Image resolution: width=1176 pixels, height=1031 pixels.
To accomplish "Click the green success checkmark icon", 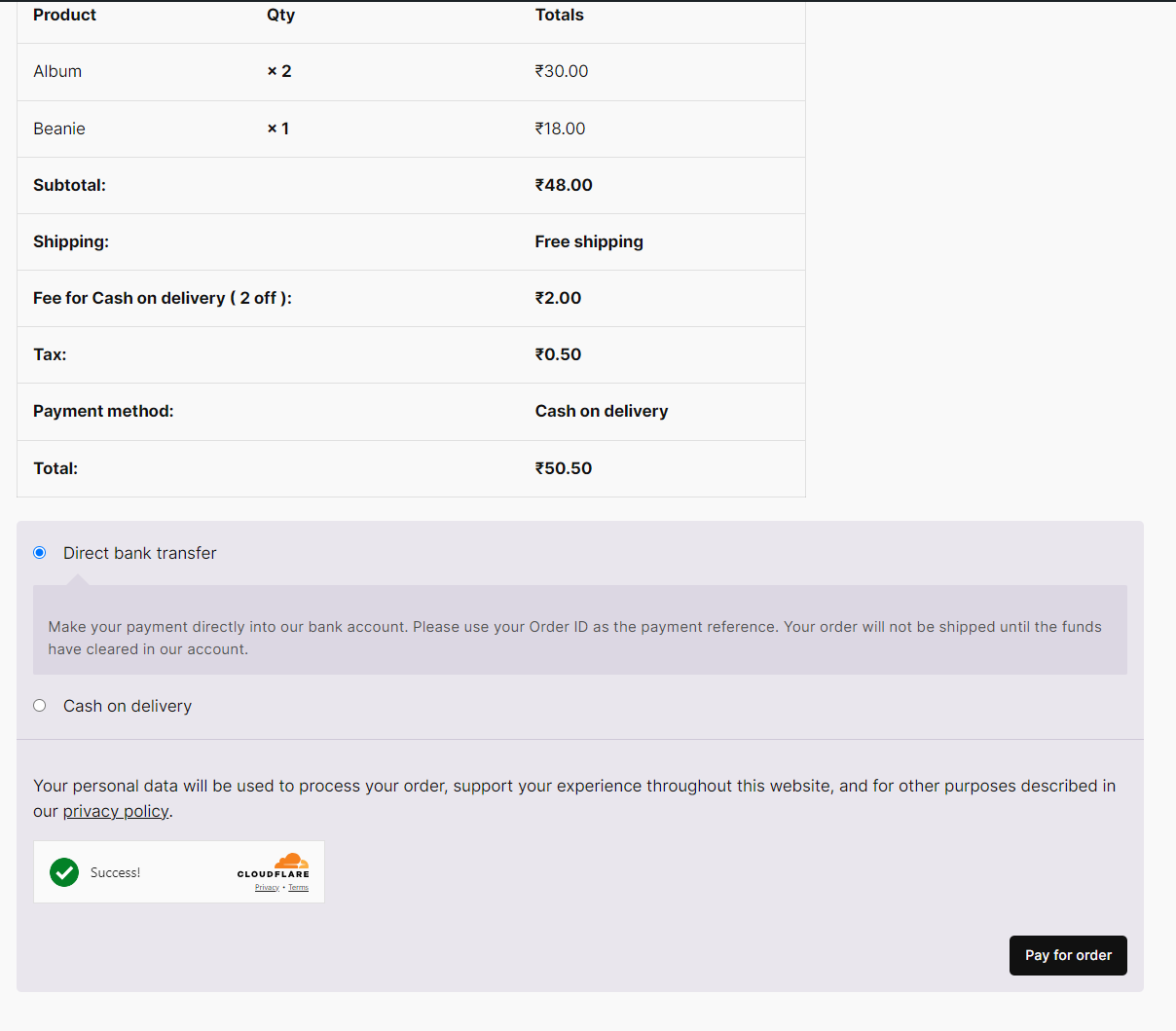I will pos(64,872).
